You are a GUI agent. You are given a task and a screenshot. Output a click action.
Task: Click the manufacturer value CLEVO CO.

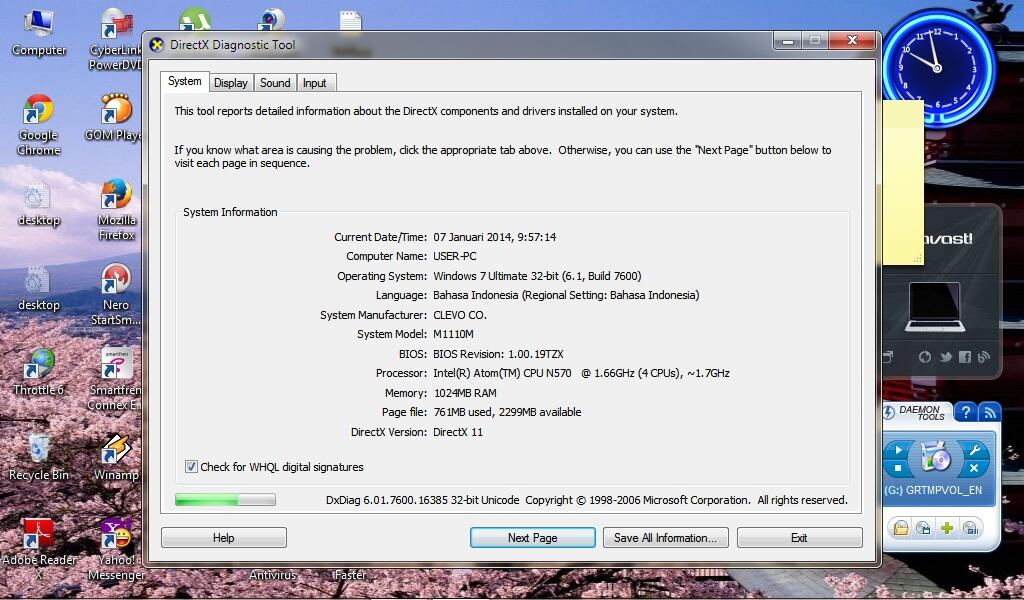click(x=460, y=315)
